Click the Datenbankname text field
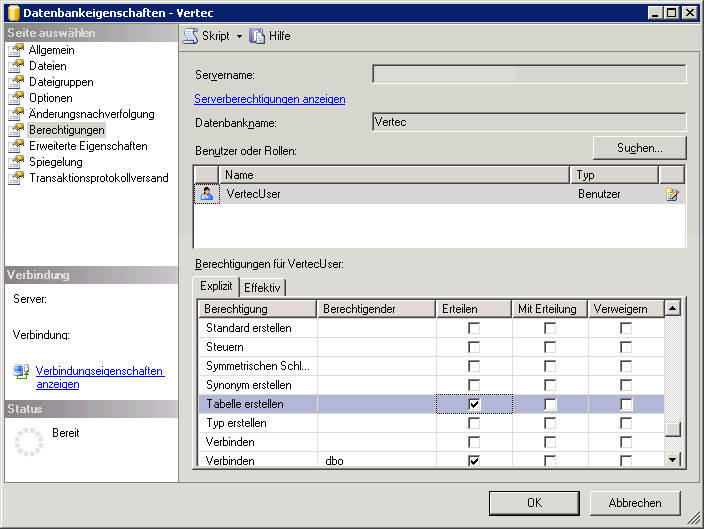 pos(528,122)
